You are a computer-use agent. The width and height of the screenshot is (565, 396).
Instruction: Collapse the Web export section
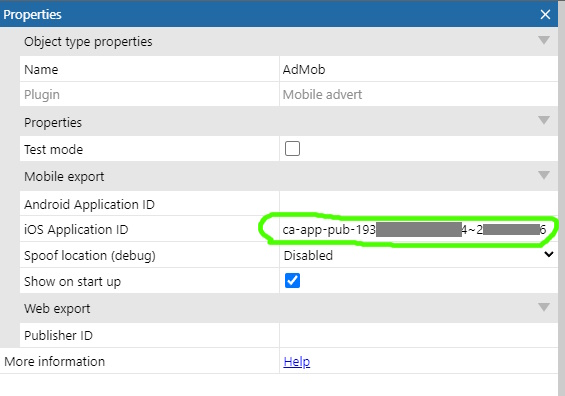(544, 307)
